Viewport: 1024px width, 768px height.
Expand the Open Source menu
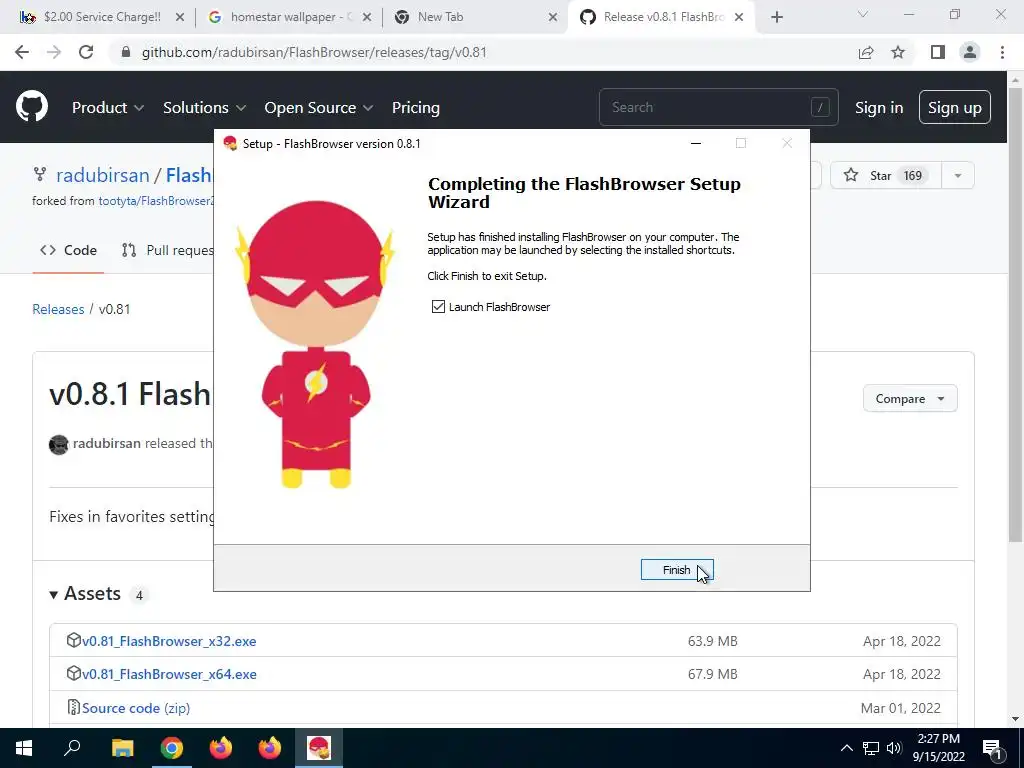[319, 108]
